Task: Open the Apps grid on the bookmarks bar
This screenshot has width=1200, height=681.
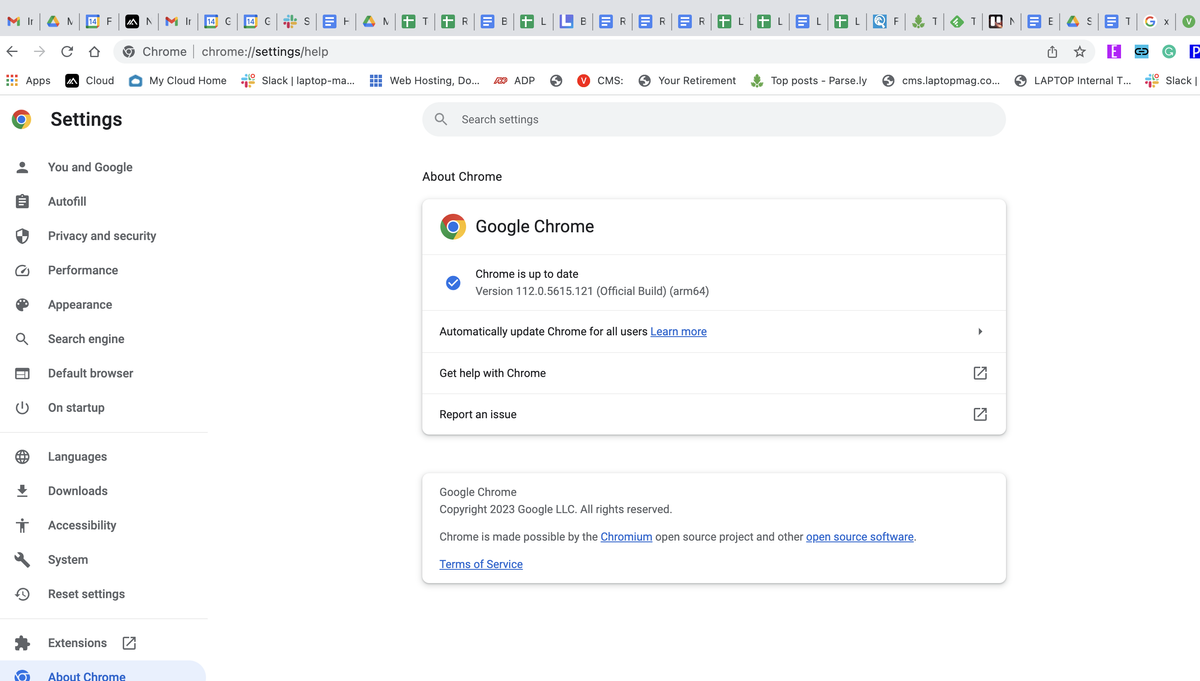Action: click(10, 80)
